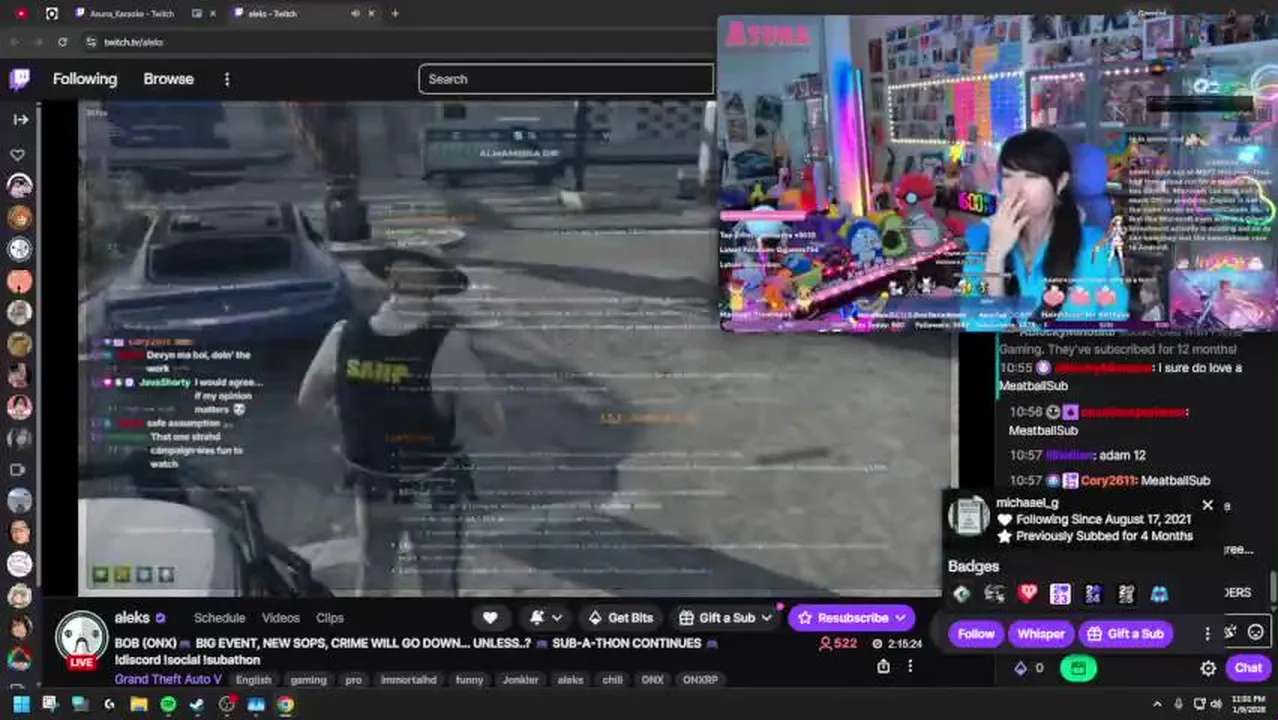
Task: Open user card three-dot options menu
Action: tap(1207, 634)
